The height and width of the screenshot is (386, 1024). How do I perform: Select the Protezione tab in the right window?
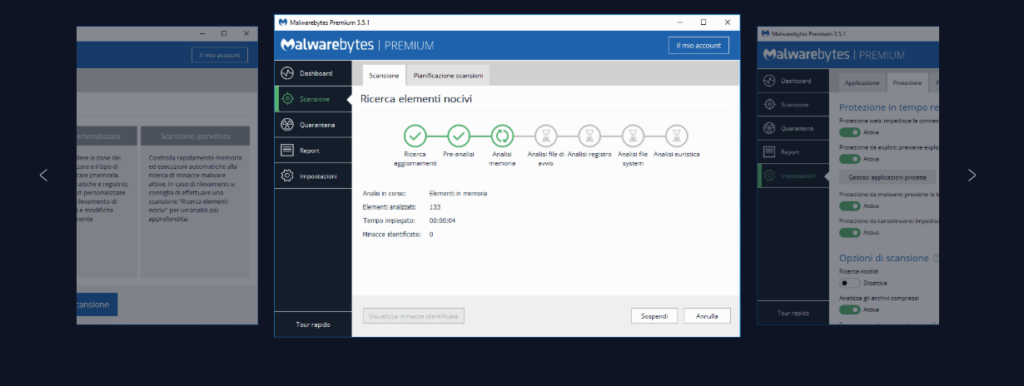coord(907,83)
